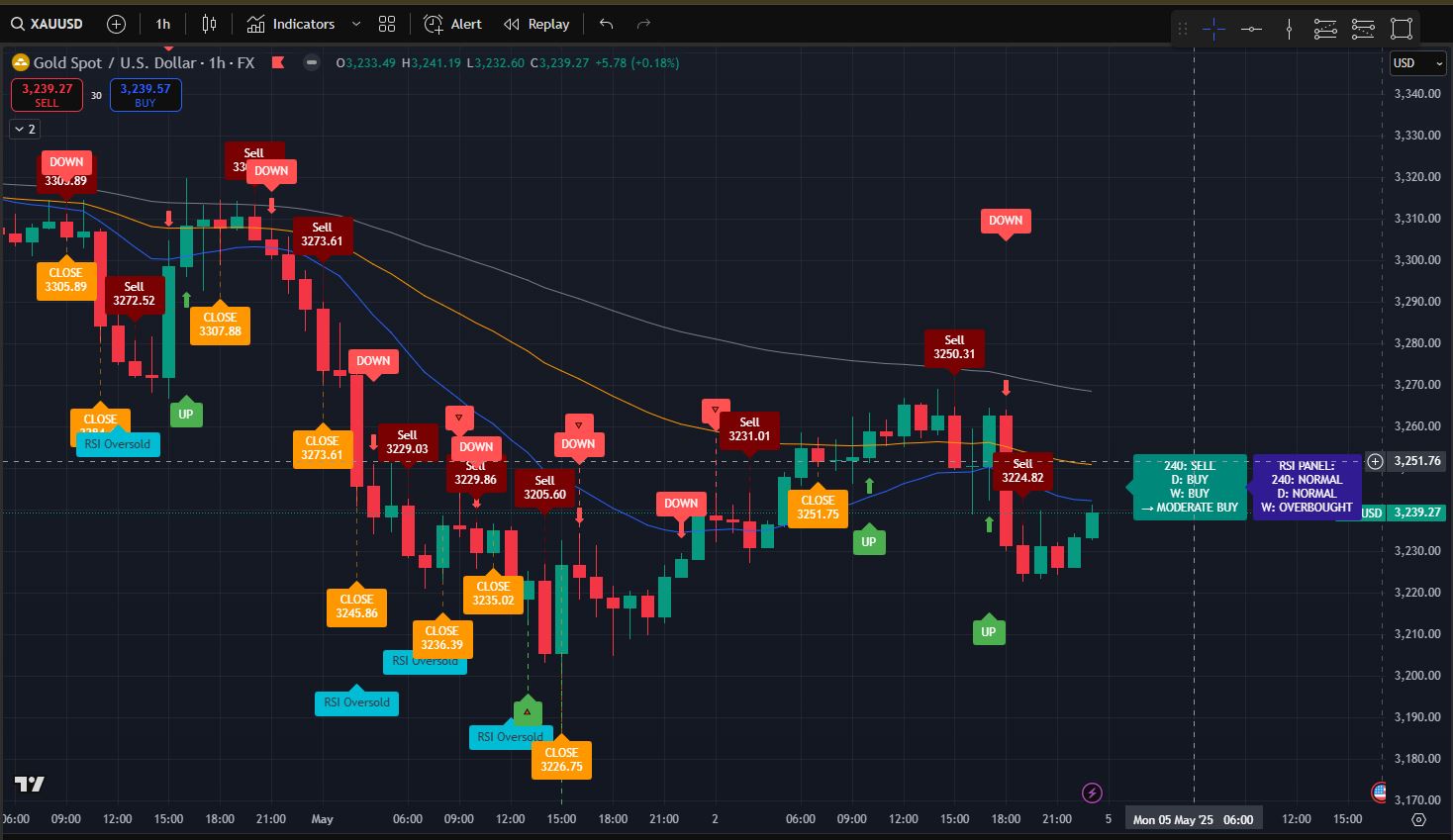Open the bar style (candles) selector icon
This screenshot has width=1453, height=840.
pyautogui.click(x=208, y=23)
